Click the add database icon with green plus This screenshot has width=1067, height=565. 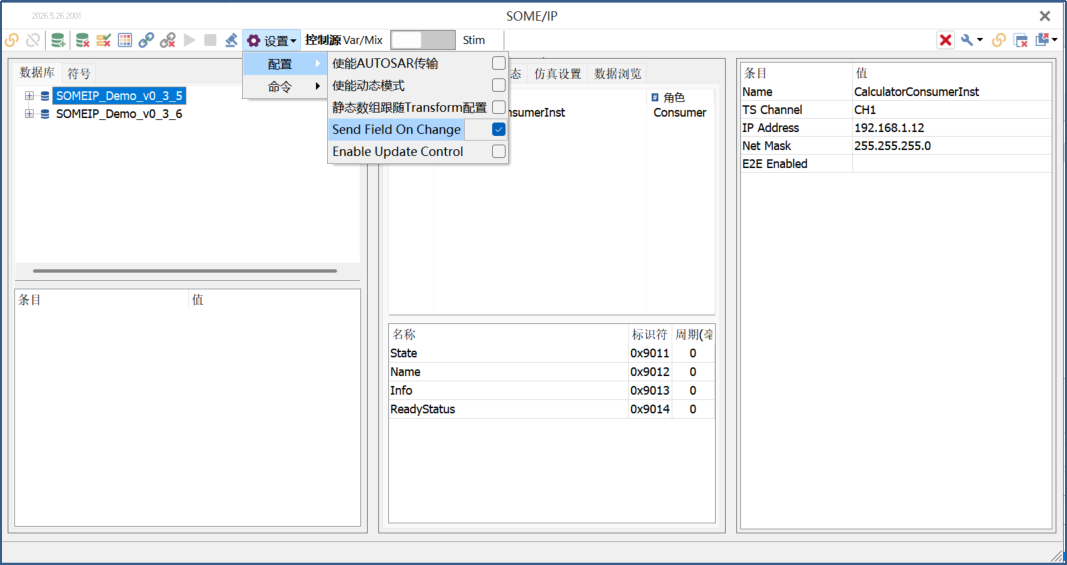coord(59,40)
